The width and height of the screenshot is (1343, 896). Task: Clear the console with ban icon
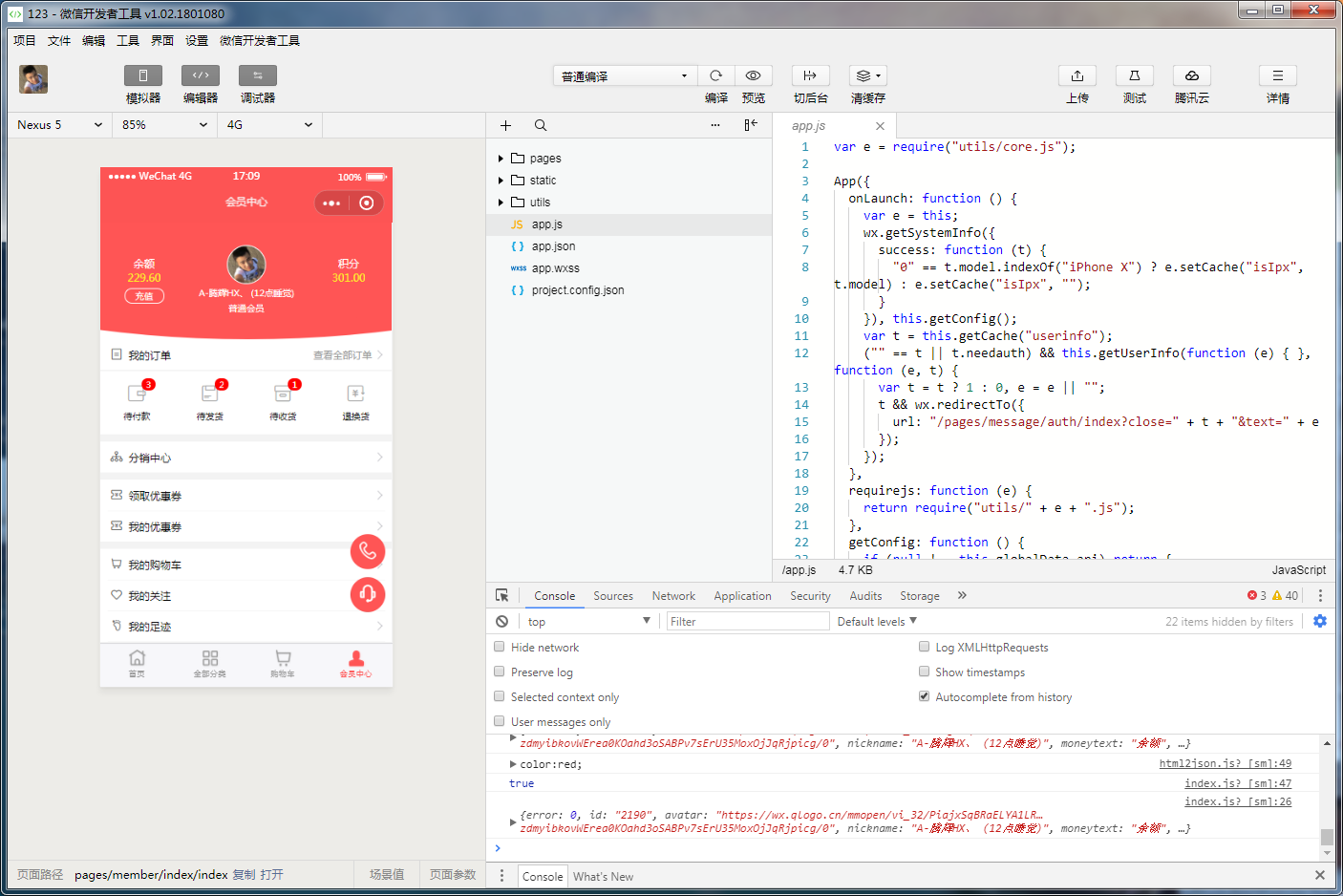click(x=501, y=621)
